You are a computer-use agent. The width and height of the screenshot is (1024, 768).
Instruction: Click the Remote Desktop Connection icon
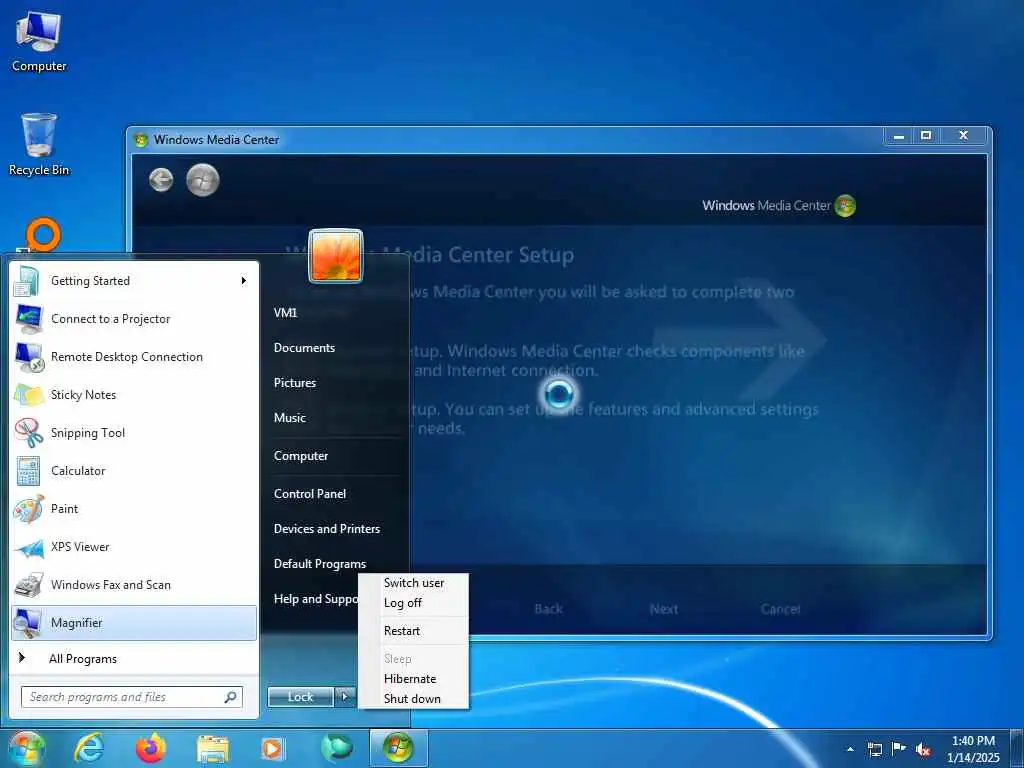pos(28,357)
